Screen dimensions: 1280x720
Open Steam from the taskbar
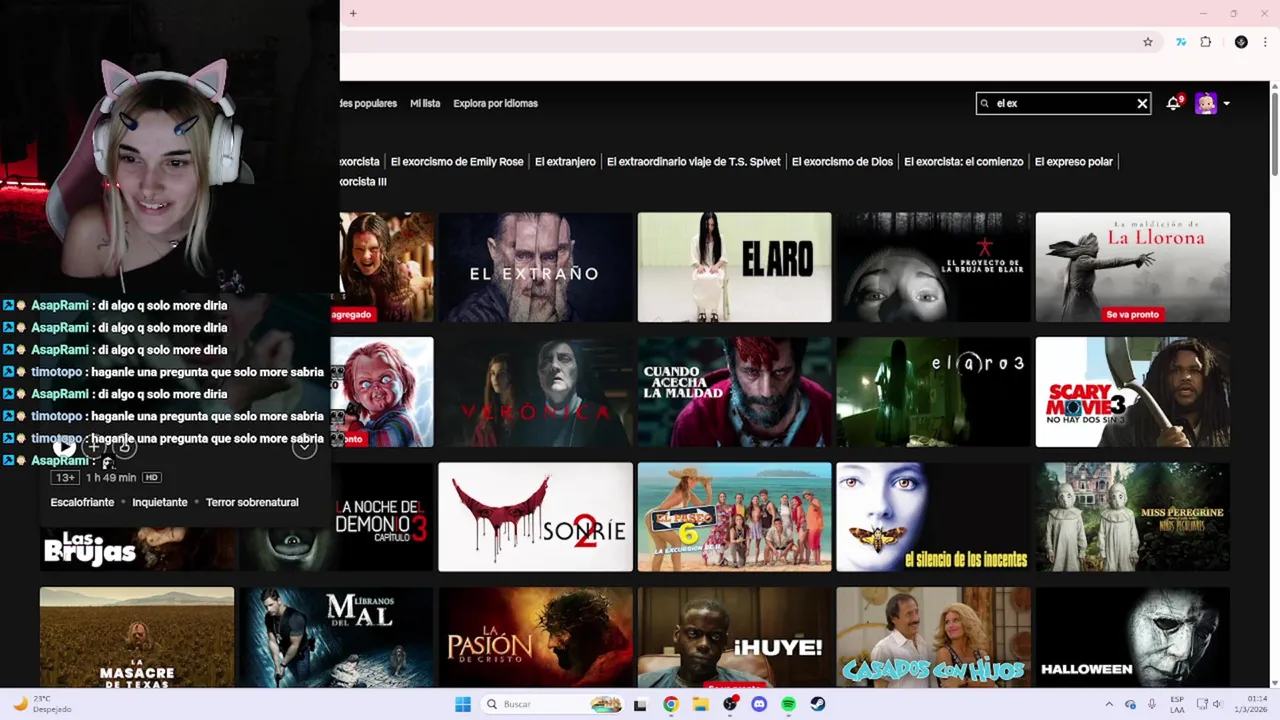pos(818,704)
